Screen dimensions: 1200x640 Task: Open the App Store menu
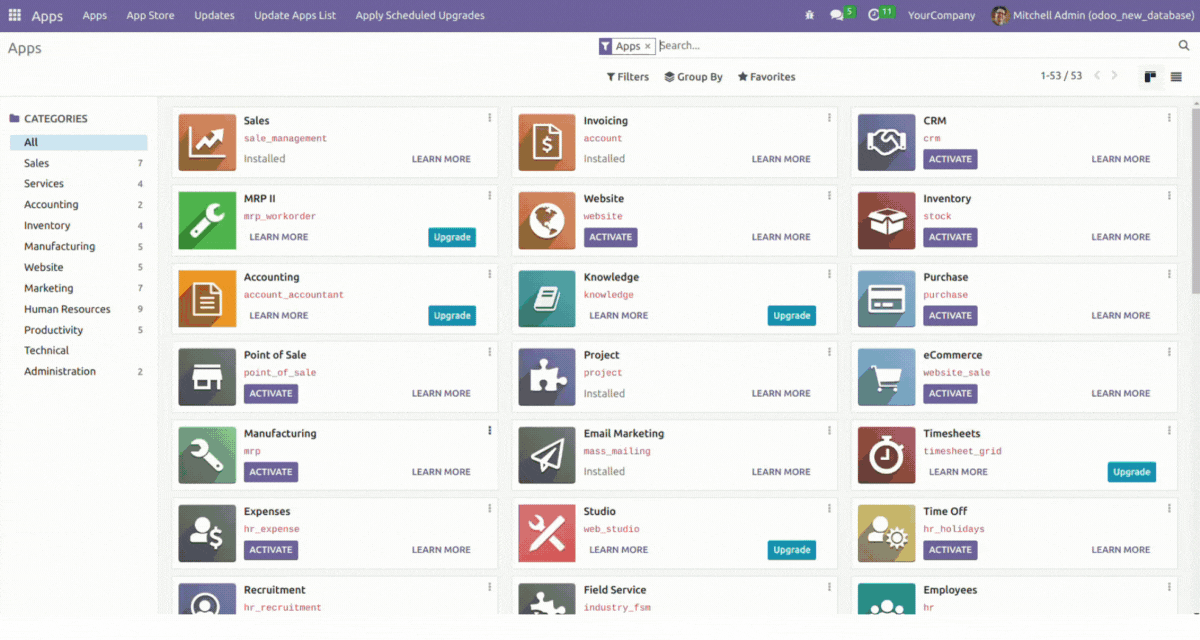coord(150,16)
